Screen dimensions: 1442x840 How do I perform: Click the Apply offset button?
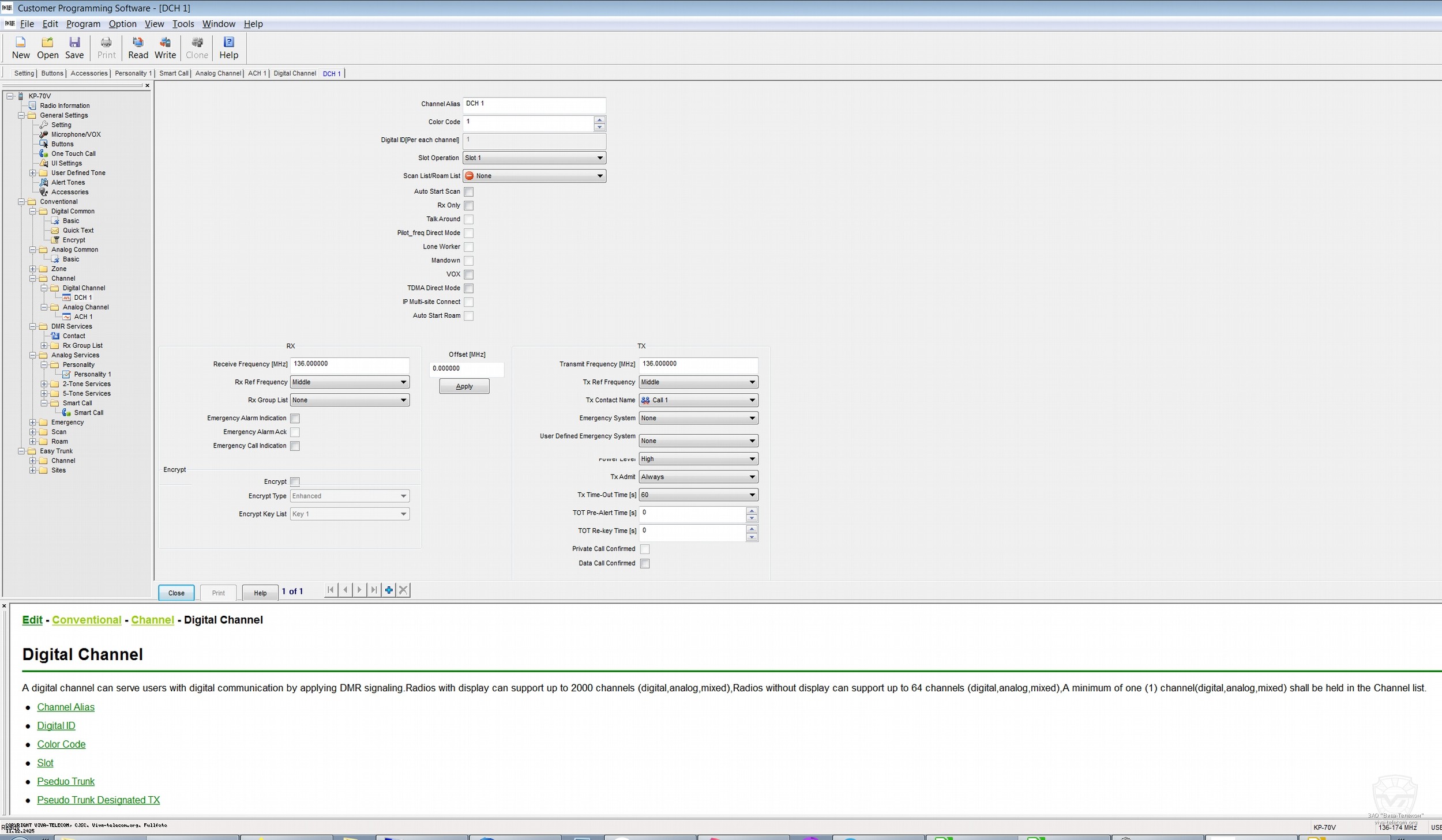[464, 386]
